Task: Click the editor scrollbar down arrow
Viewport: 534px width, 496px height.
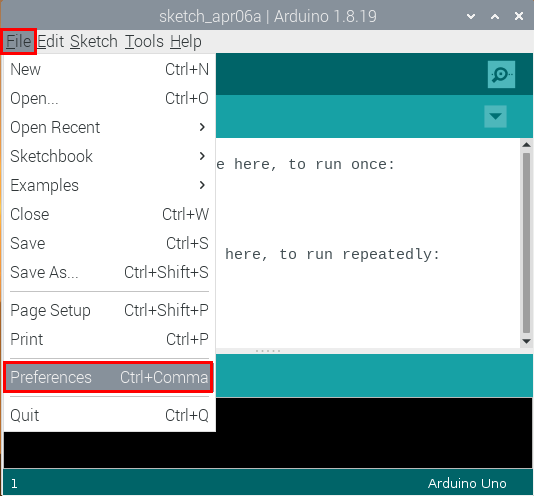Action: (x=527, y=341)
